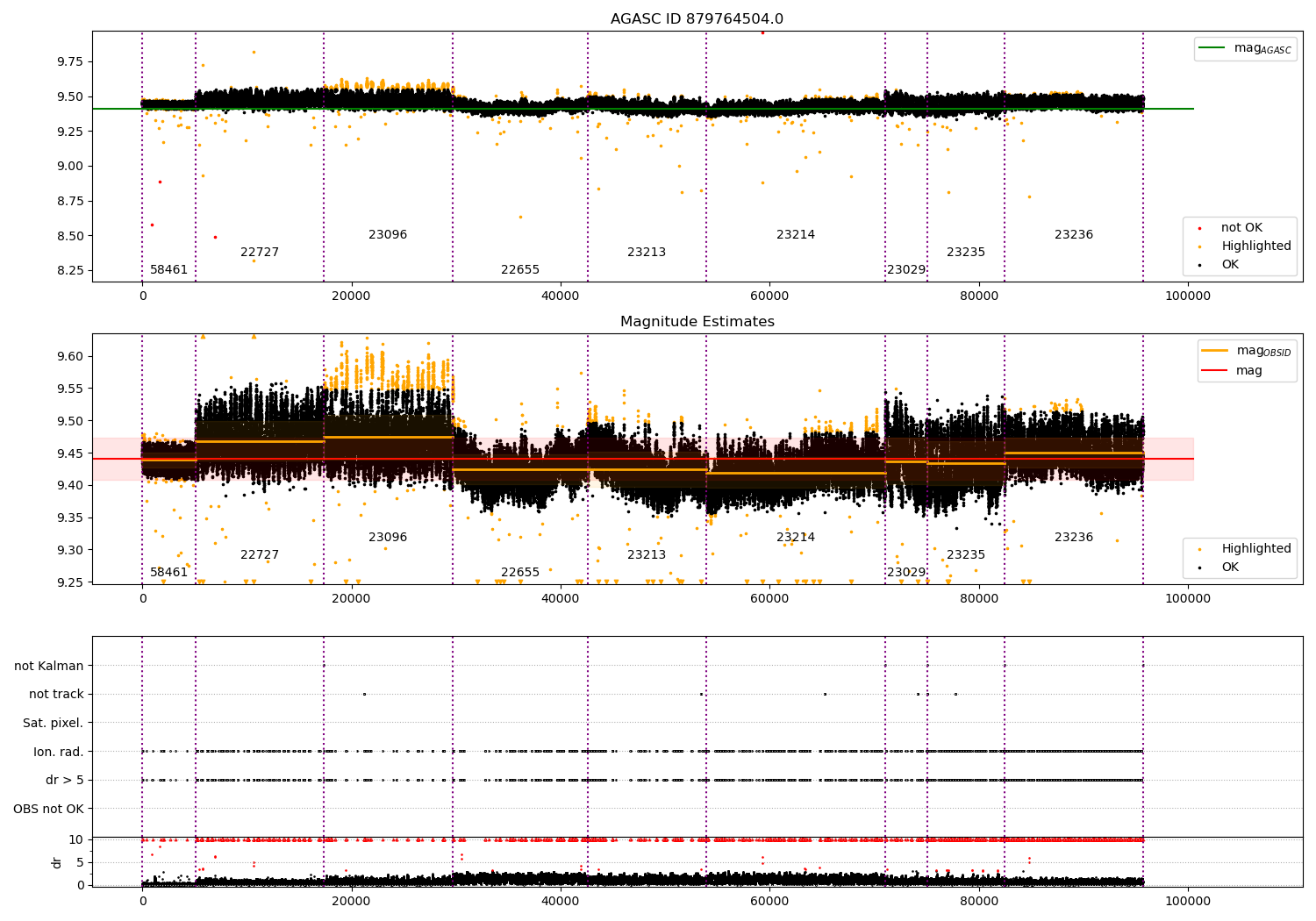Click the 9.60 y-axis tick label

pos(70,357)
